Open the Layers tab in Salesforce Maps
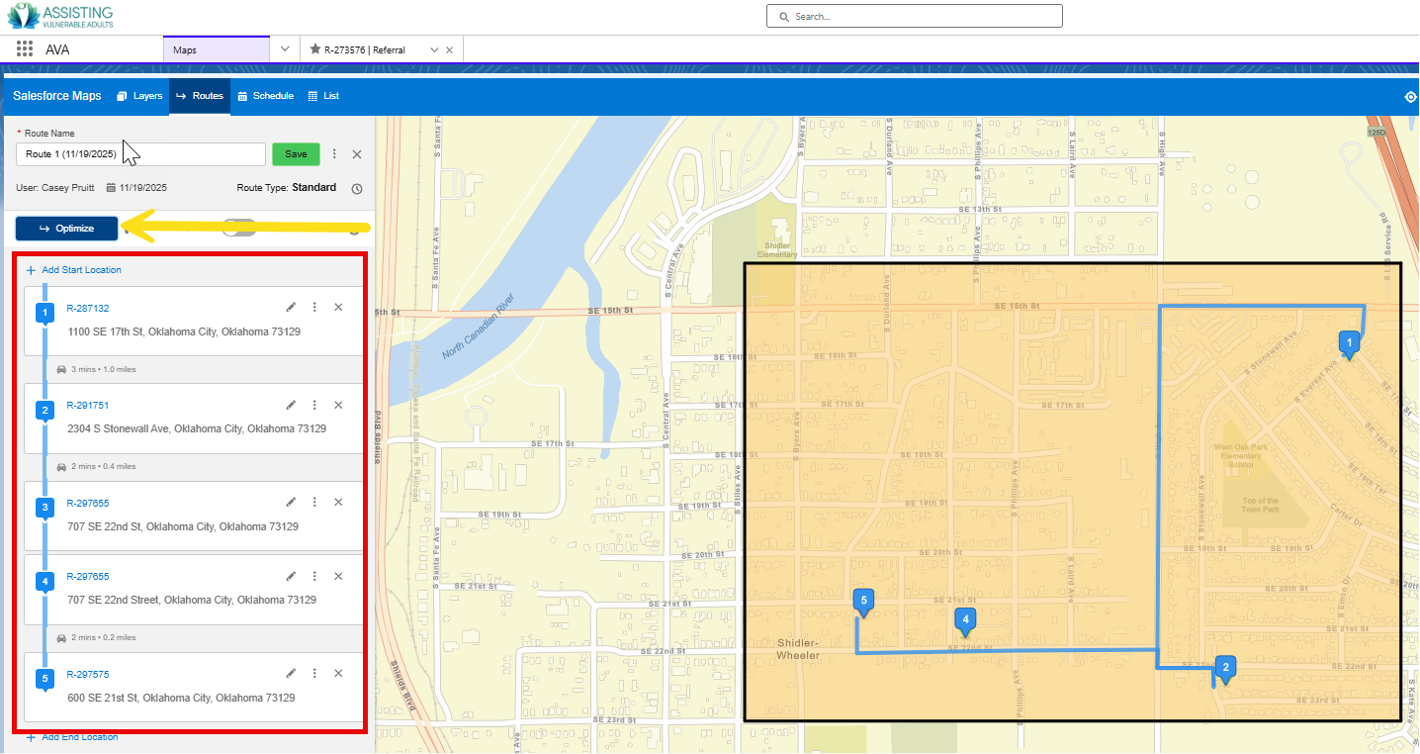The image size is (1420, 754). pyautogui.click(x=139, y=96)
